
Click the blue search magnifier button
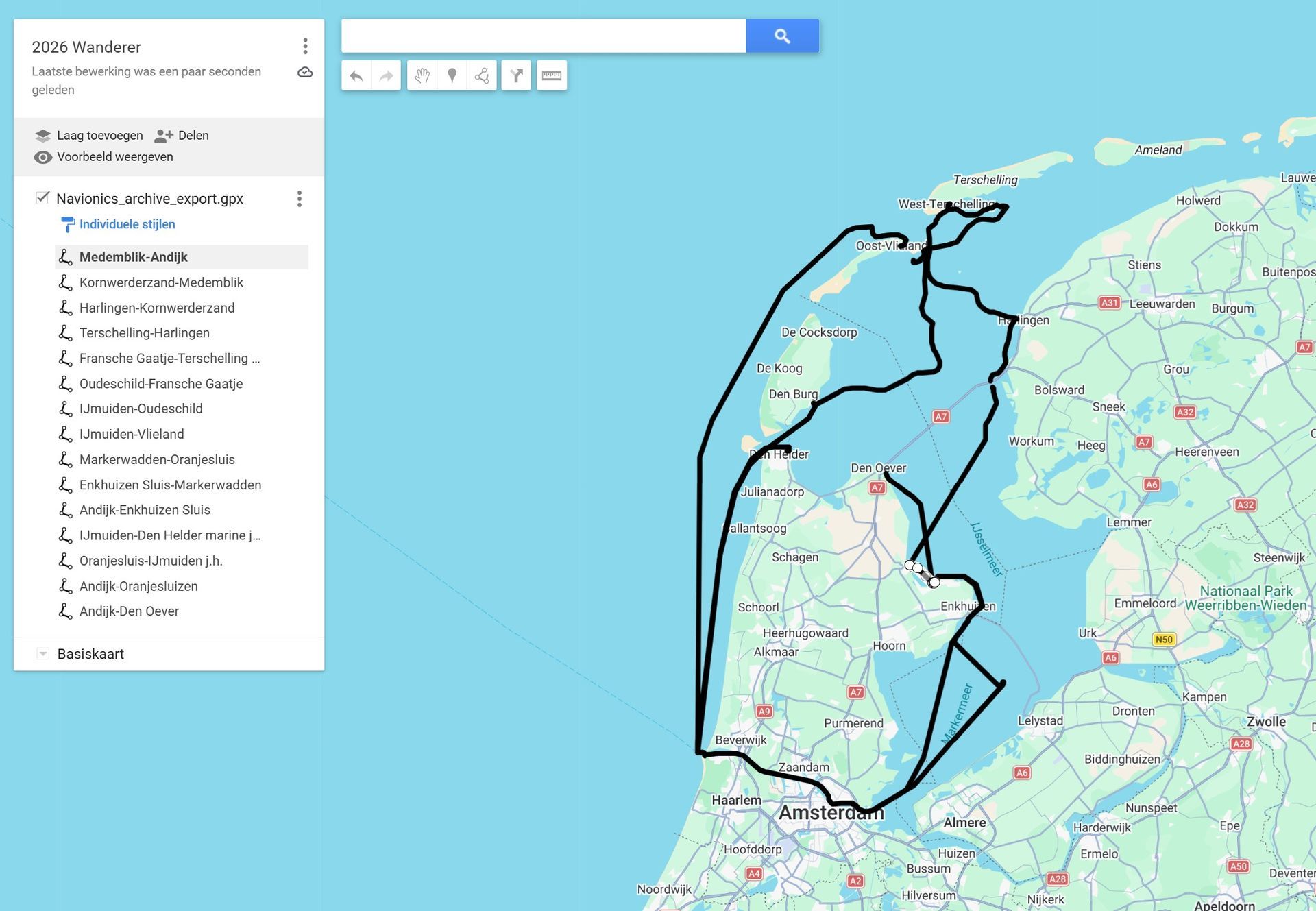(x=782, y=36)
